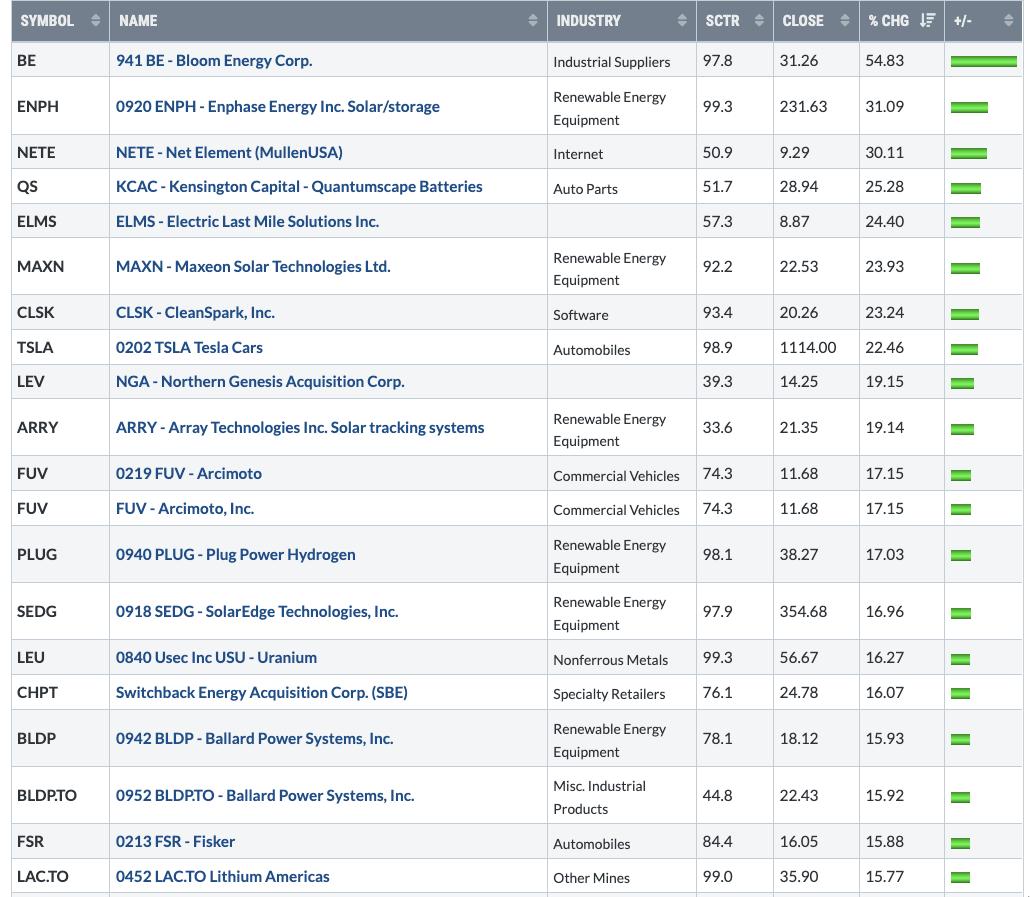The width and height of the screenshot is (1030, 897).
Task: Click the sort arrows in SCTR column header
Action: pos(759,20)
